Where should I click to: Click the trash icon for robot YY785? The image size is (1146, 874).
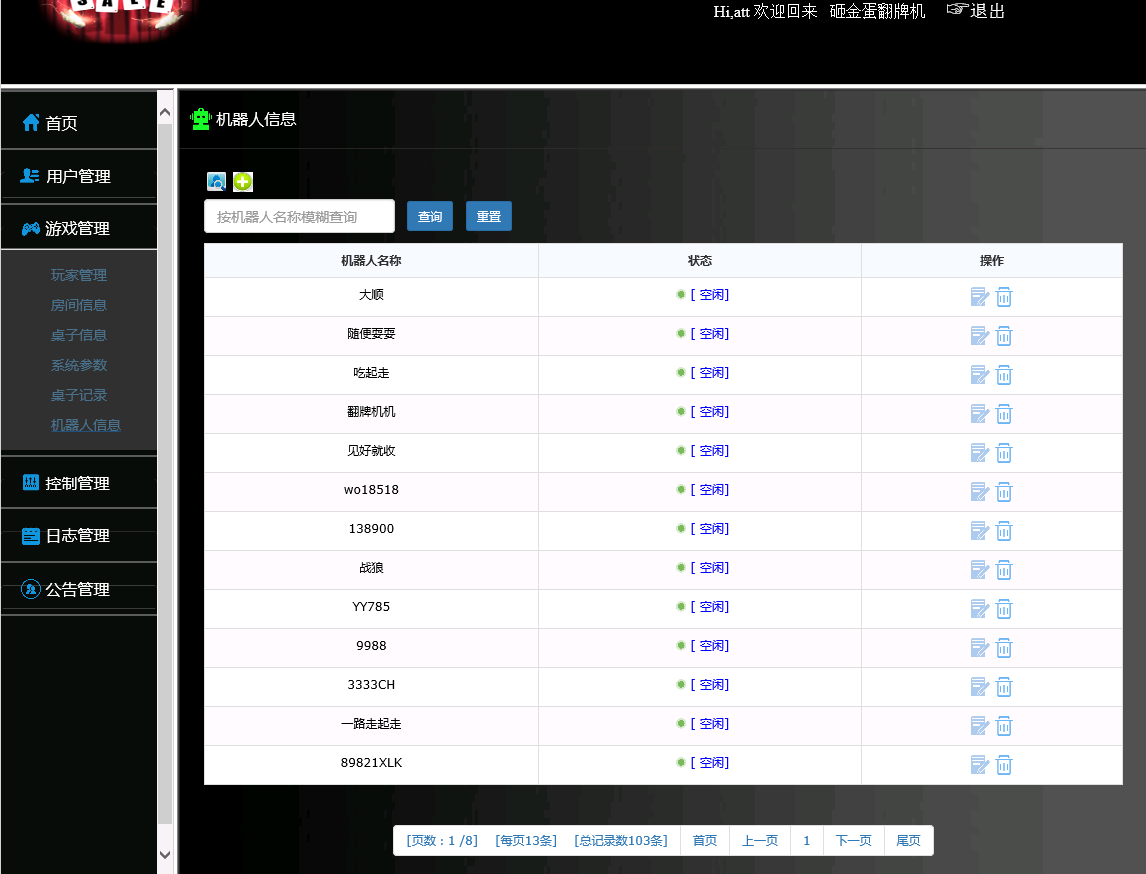point(1004,608)
